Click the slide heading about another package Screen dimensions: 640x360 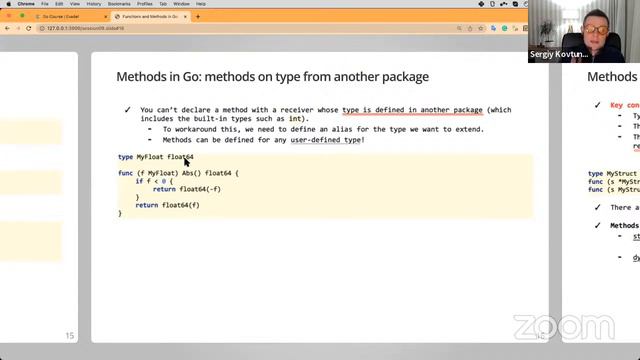coord(272,77)
